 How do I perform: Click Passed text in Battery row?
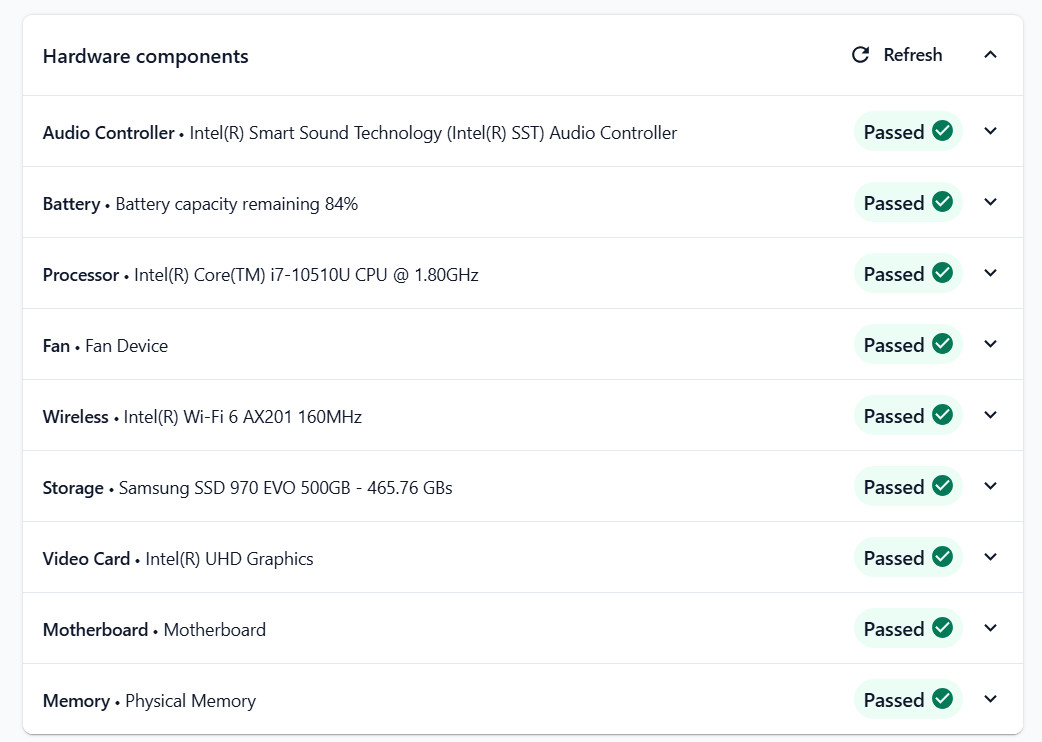[x=894, y=203]
